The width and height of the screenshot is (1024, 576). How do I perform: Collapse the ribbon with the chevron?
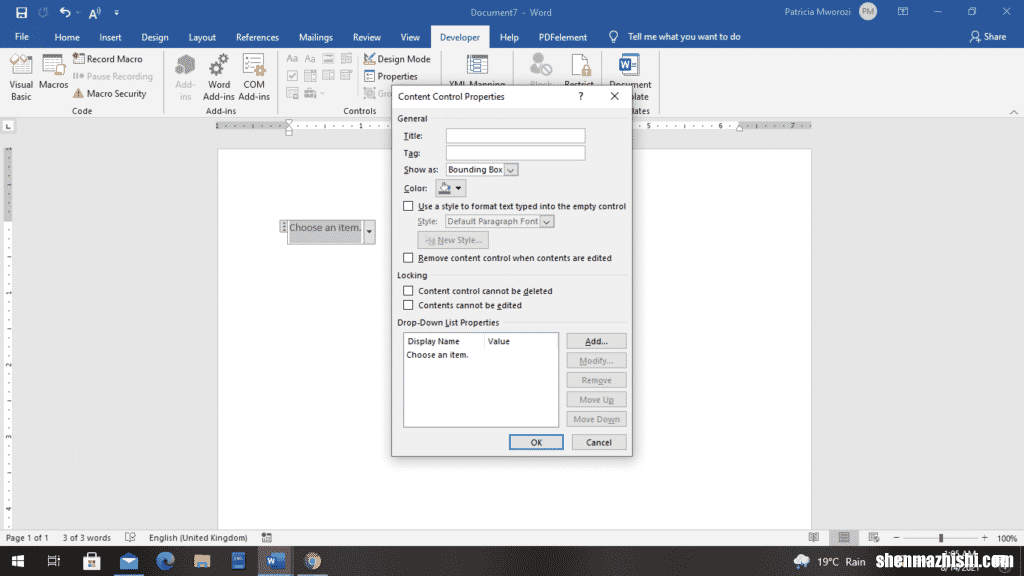tap(1014, 112)
